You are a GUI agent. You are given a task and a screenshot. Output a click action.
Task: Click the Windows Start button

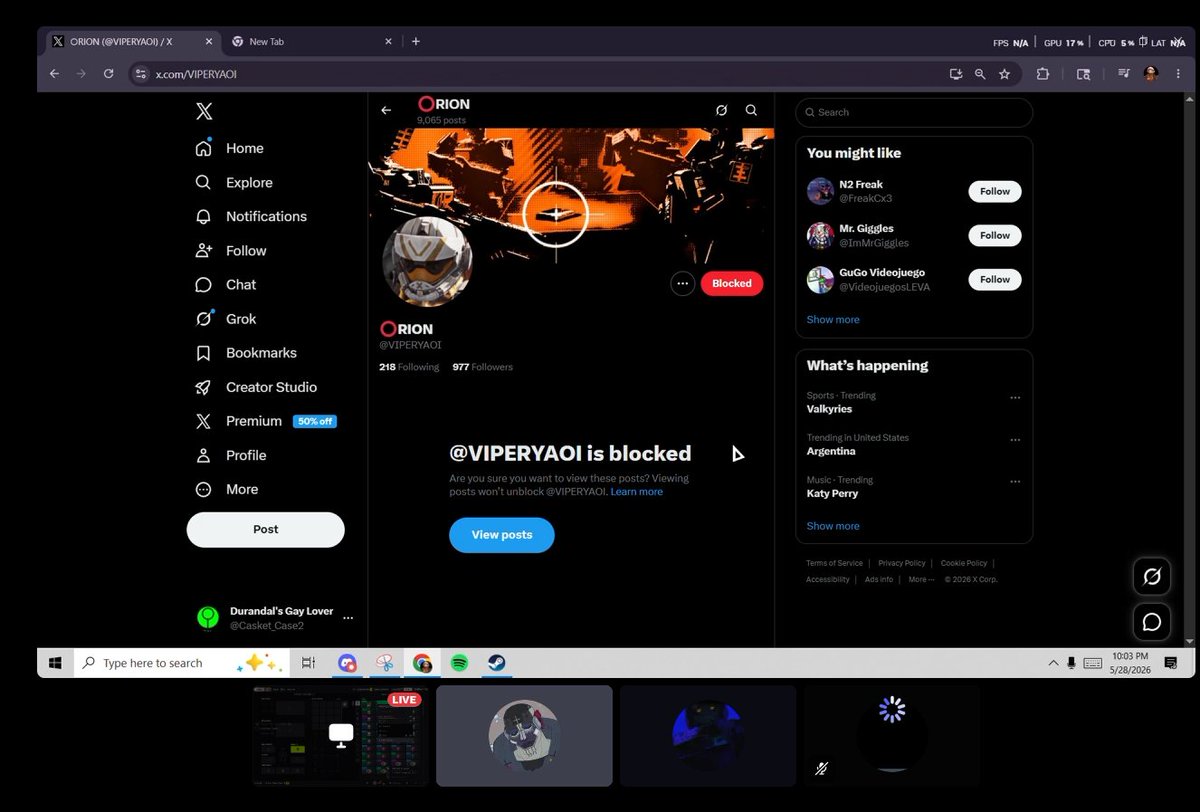(55, 663)
